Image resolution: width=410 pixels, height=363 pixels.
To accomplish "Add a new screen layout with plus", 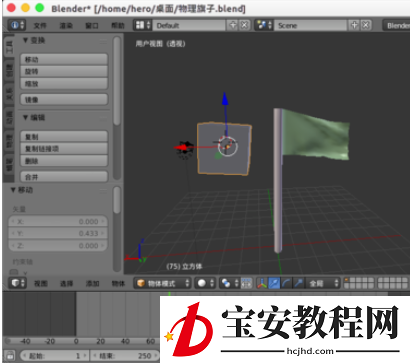I will (233, 25).
